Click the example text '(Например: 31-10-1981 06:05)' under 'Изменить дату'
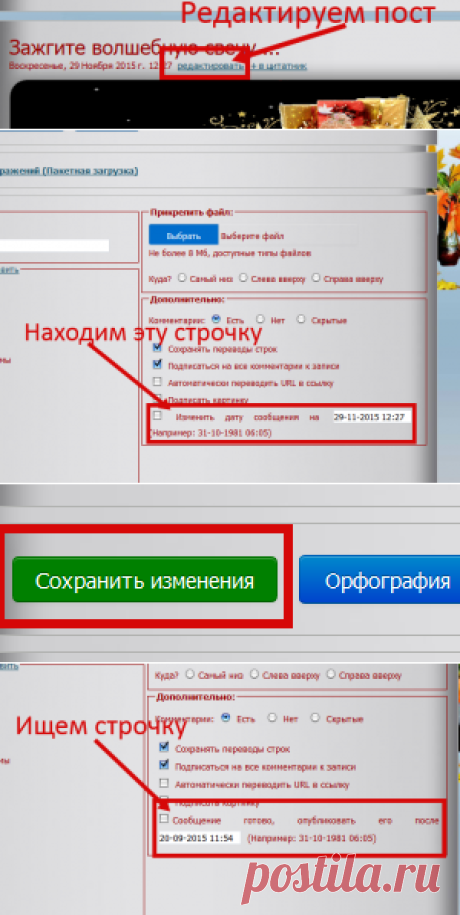 210,434
